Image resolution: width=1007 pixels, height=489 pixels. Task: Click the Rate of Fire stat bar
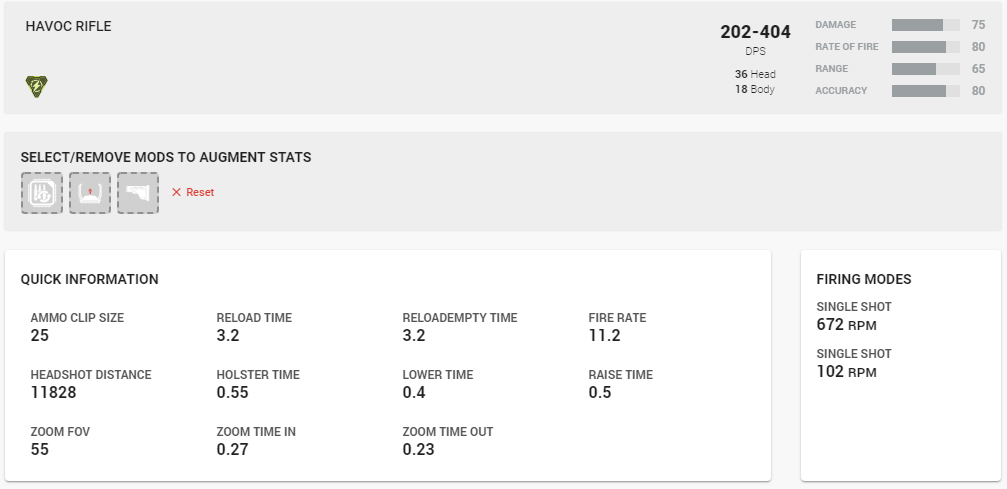click(925, 47)
